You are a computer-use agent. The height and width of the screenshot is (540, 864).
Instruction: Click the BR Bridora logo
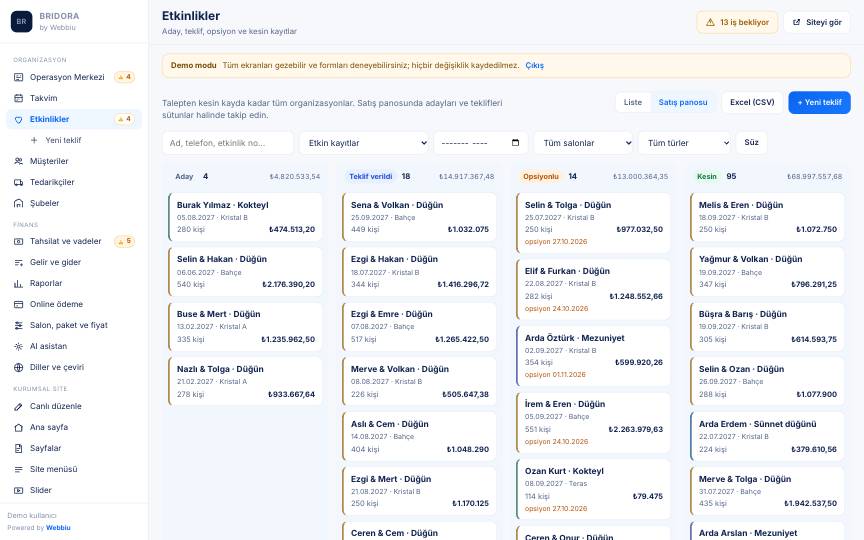tap(21, 21)
